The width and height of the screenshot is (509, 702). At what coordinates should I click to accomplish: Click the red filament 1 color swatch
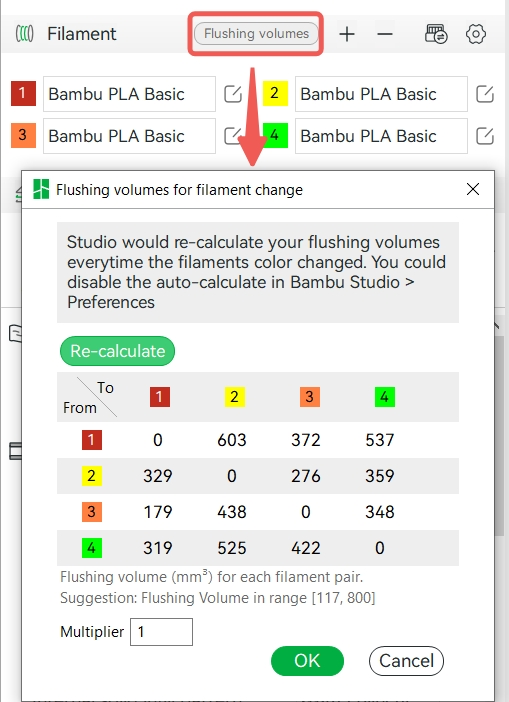pyautogui.click(x=23, y=94)
